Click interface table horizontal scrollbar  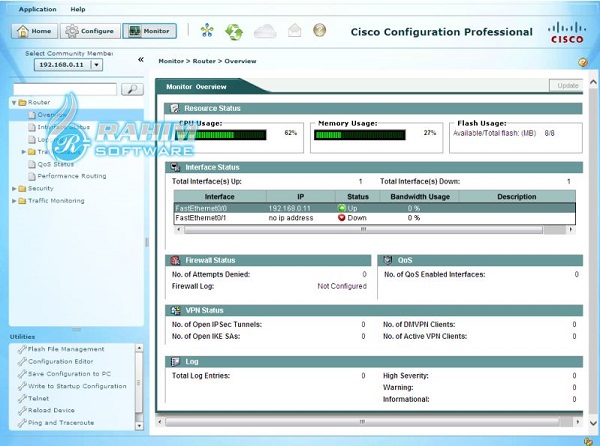click(x=363, y=230)
